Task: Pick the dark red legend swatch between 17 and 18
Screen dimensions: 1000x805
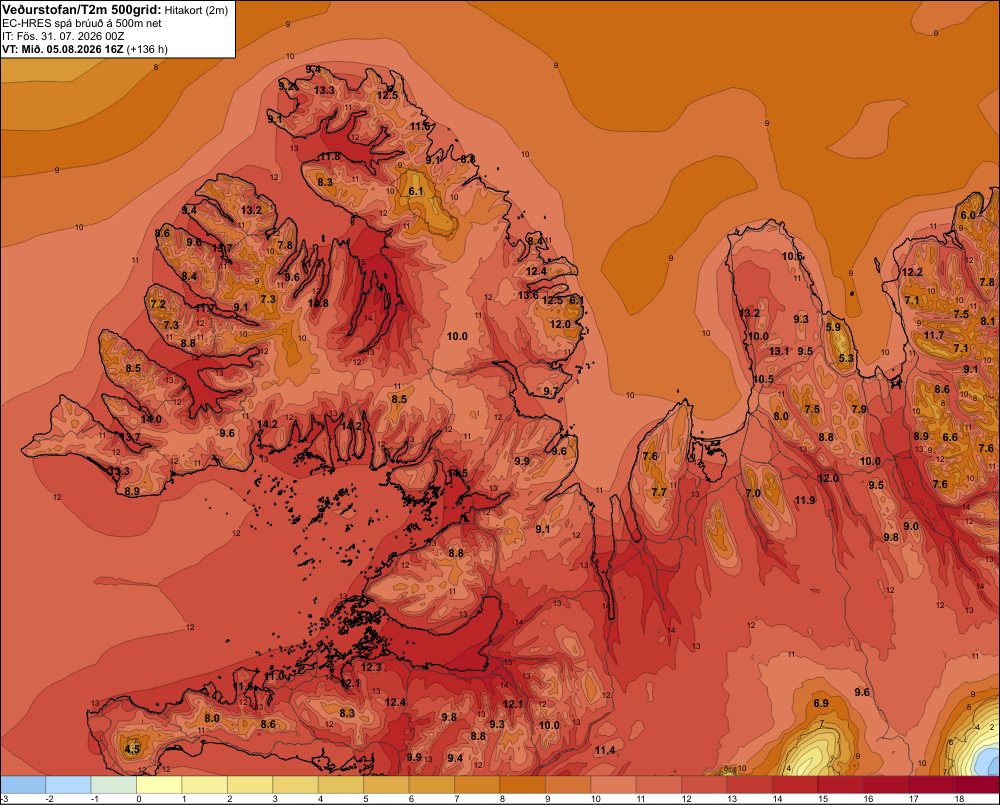Action: (x=931, y=785)
